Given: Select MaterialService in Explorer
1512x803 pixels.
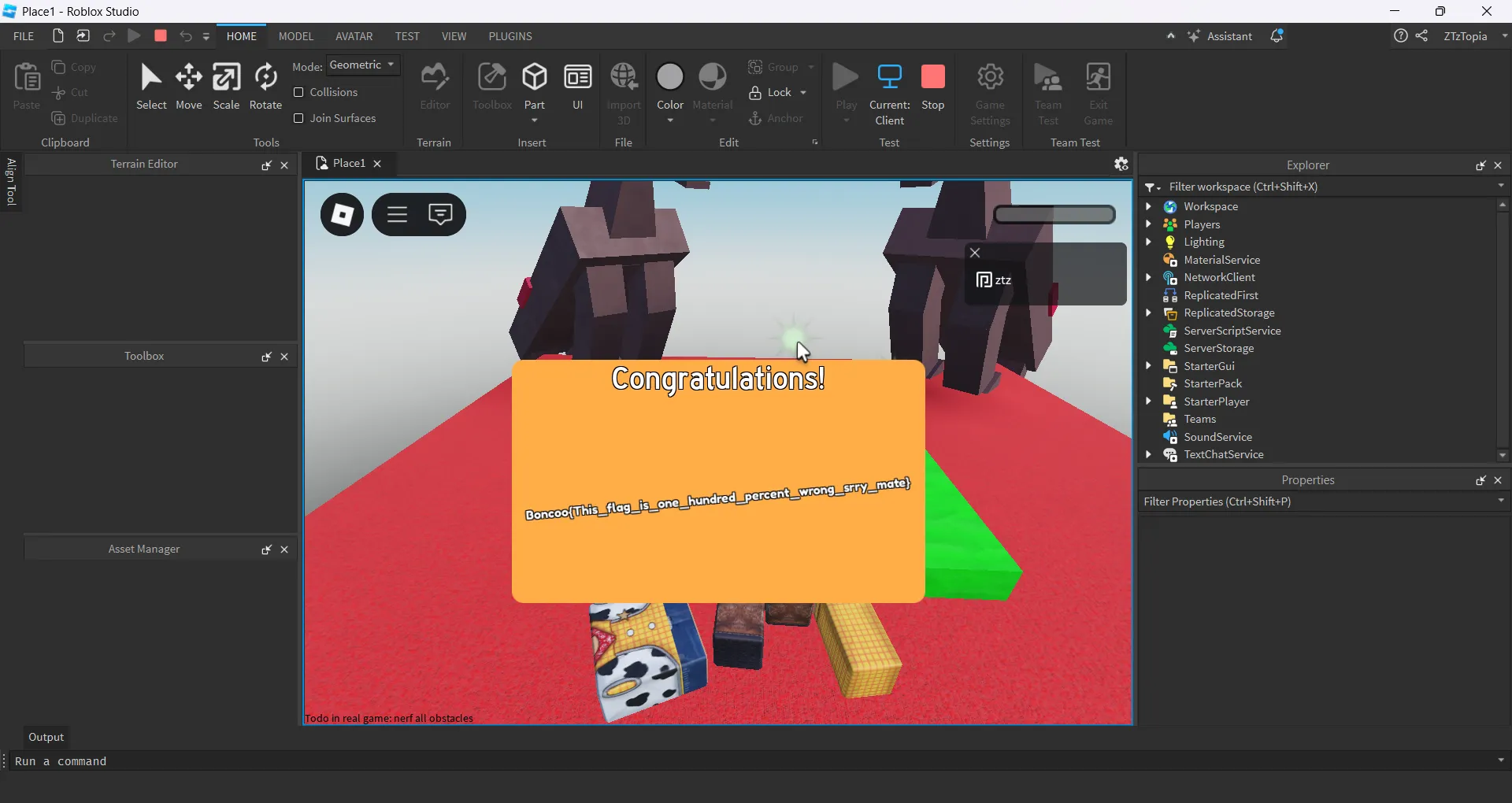Looking at the screenshot, I should click(x=1221, y=261).
